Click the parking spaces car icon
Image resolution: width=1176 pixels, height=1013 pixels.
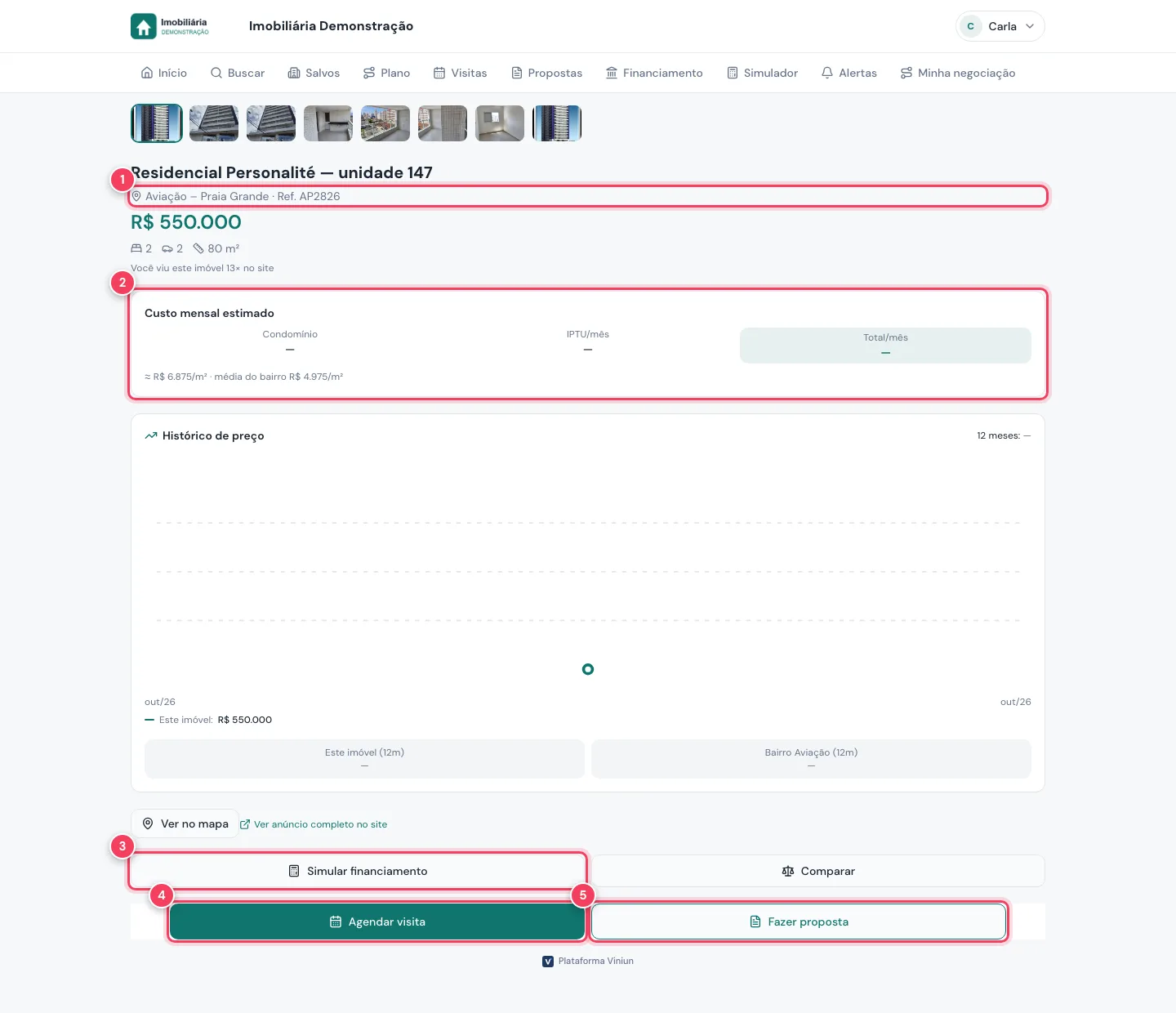click(167, 248)
